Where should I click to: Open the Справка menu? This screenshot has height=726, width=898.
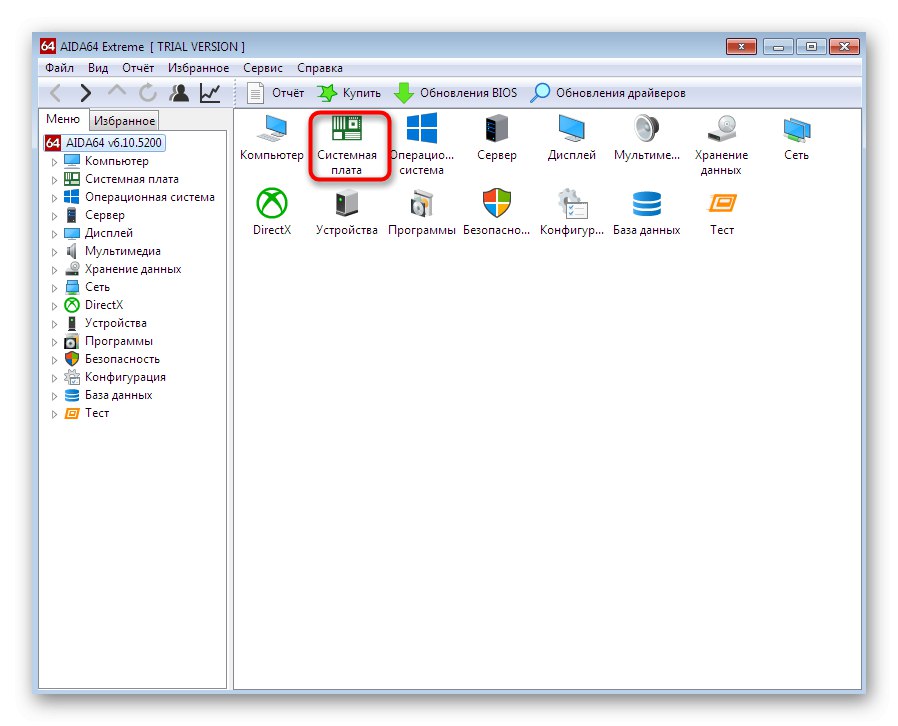pyautogui.click(x=320, y=68)
